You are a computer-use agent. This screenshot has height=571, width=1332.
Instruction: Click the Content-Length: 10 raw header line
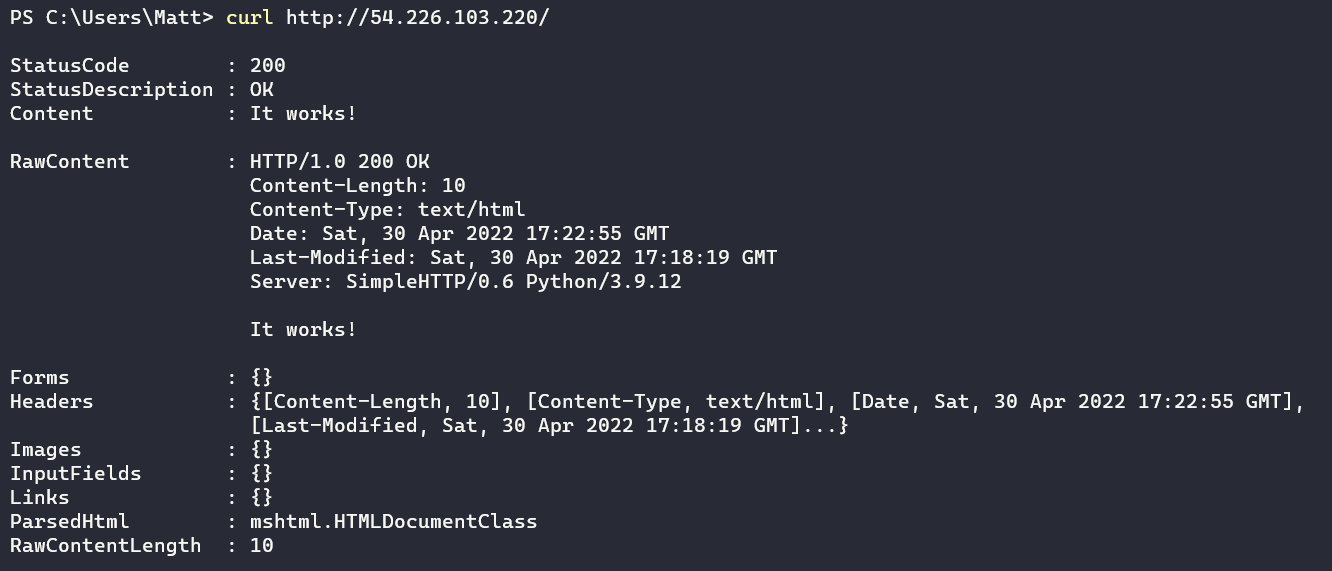click(x=357, y=186)
